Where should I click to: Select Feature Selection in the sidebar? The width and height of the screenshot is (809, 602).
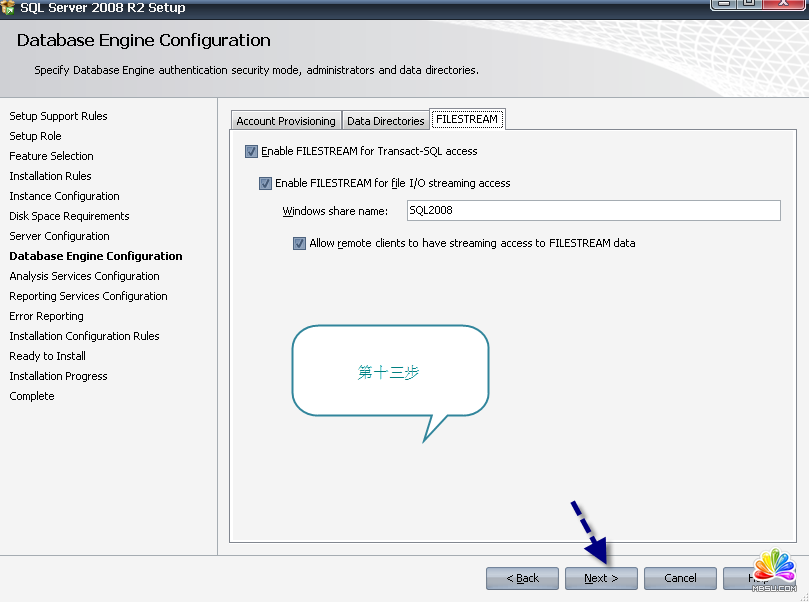51,156
